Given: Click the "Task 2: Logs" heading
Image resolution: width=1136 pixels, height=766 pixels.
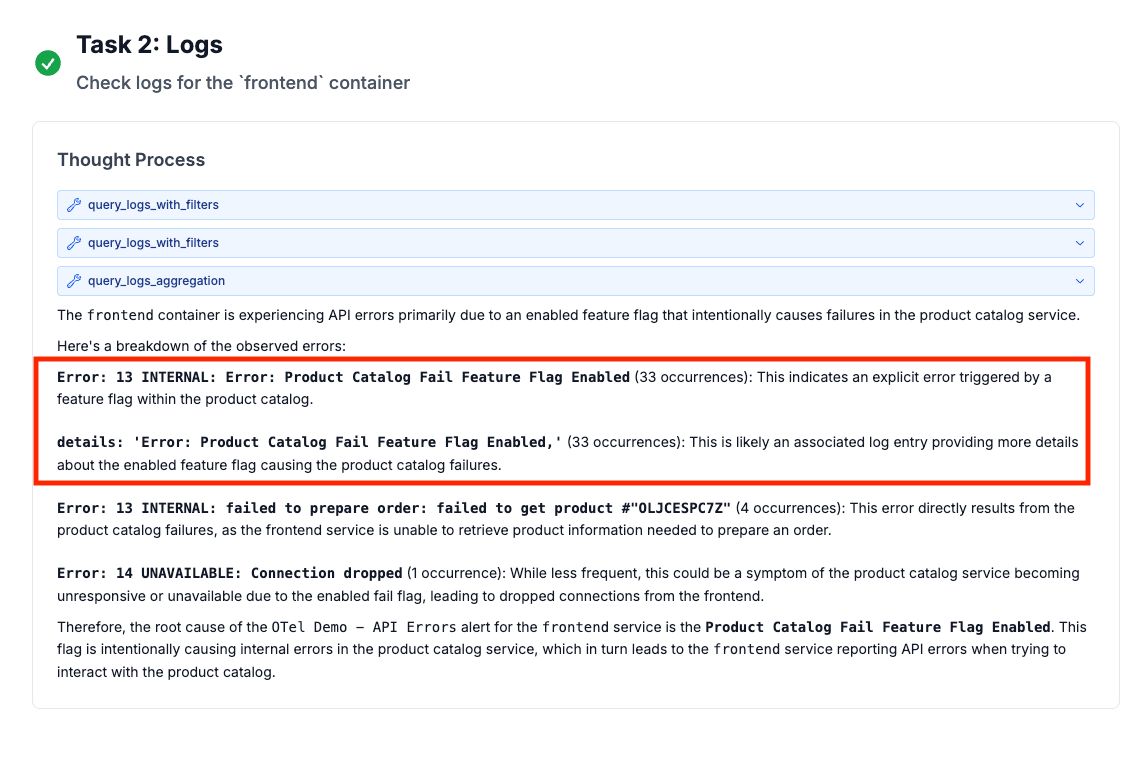Looking at the screenshot, I should [149, 45].
